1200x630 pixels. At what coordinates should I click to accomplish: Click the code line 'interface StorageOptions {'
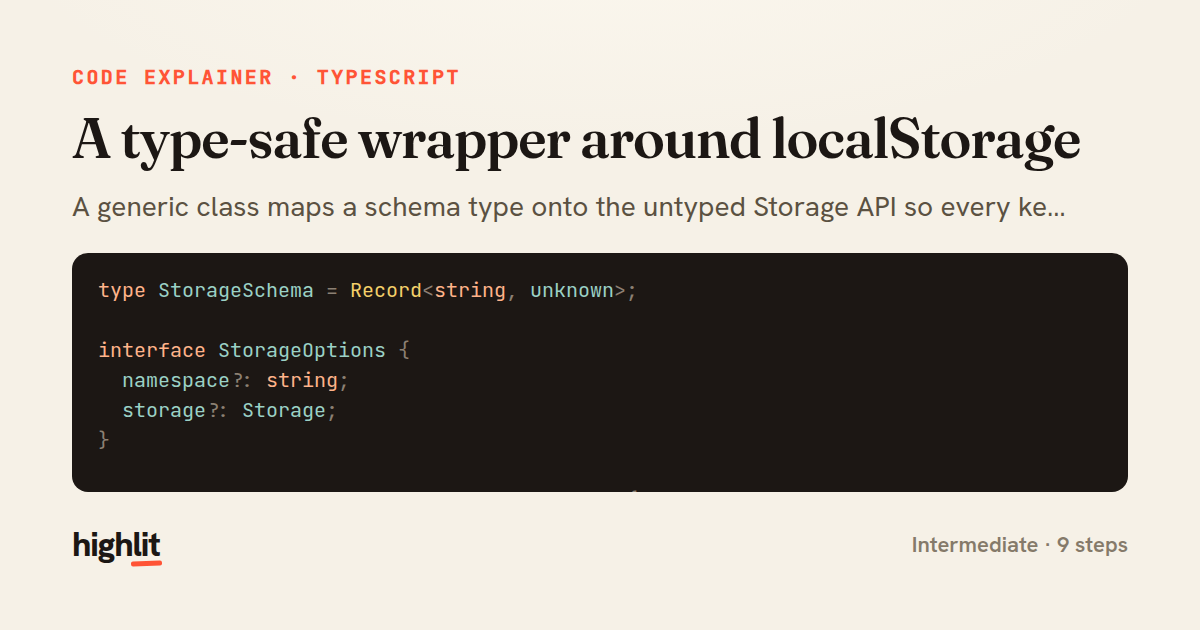pyautogui.click(x=254, y=351)
